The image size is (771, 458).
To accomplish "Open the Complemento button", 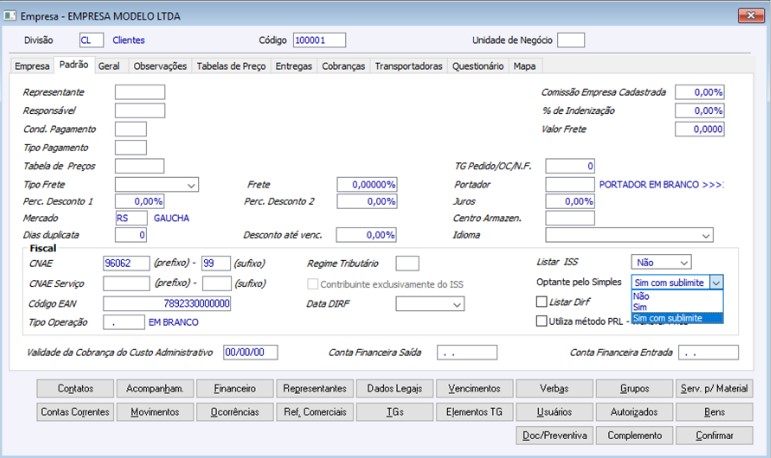I will coord(634,435).
